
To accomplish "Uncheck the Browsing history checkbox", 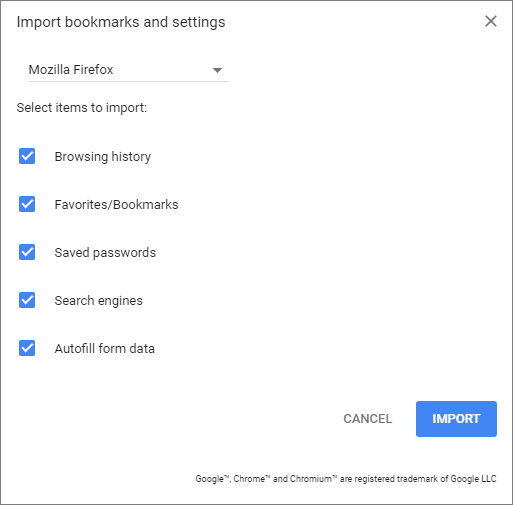I will point(27,156).
